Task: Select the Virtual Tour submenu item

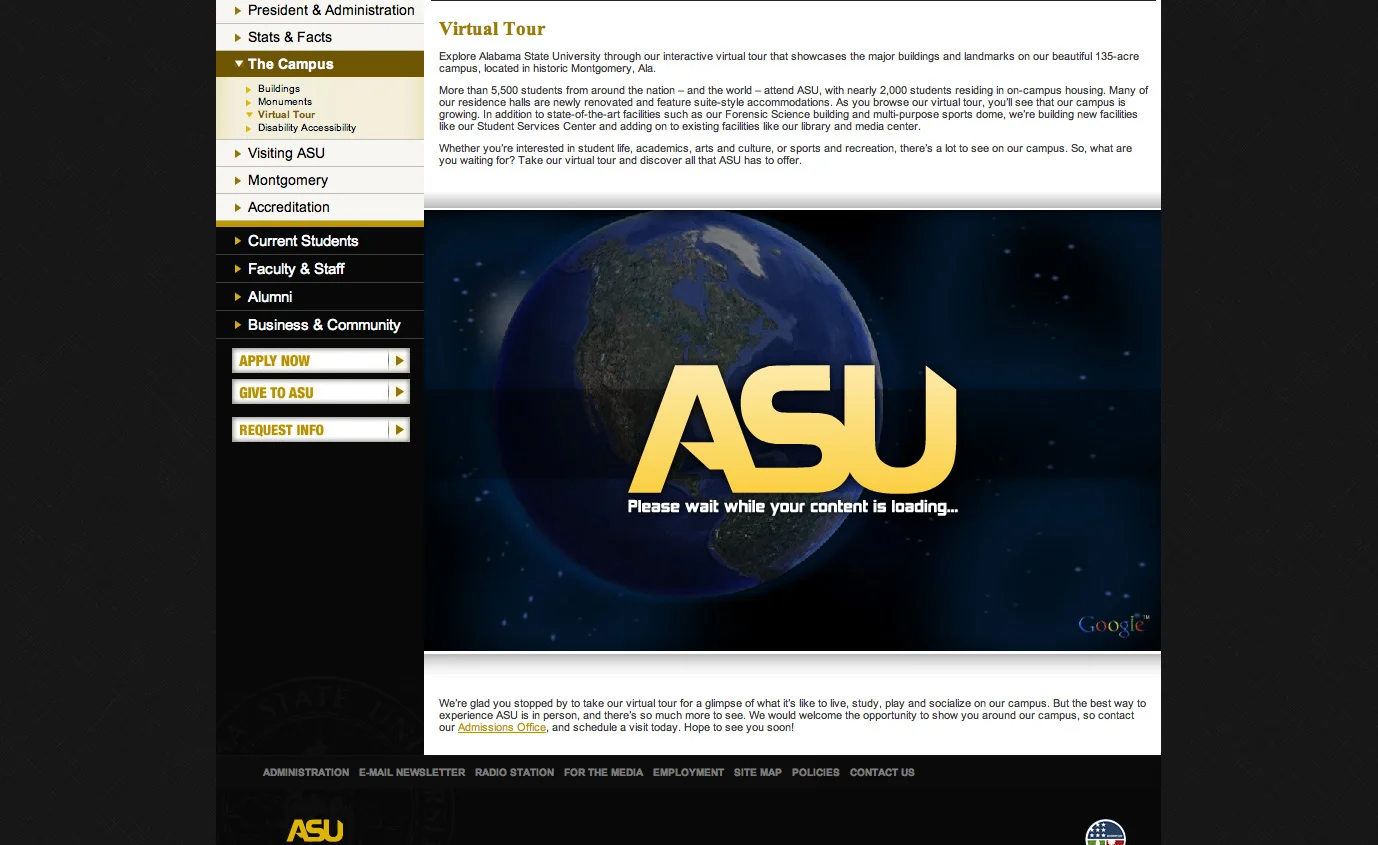Action: (286, 115)
